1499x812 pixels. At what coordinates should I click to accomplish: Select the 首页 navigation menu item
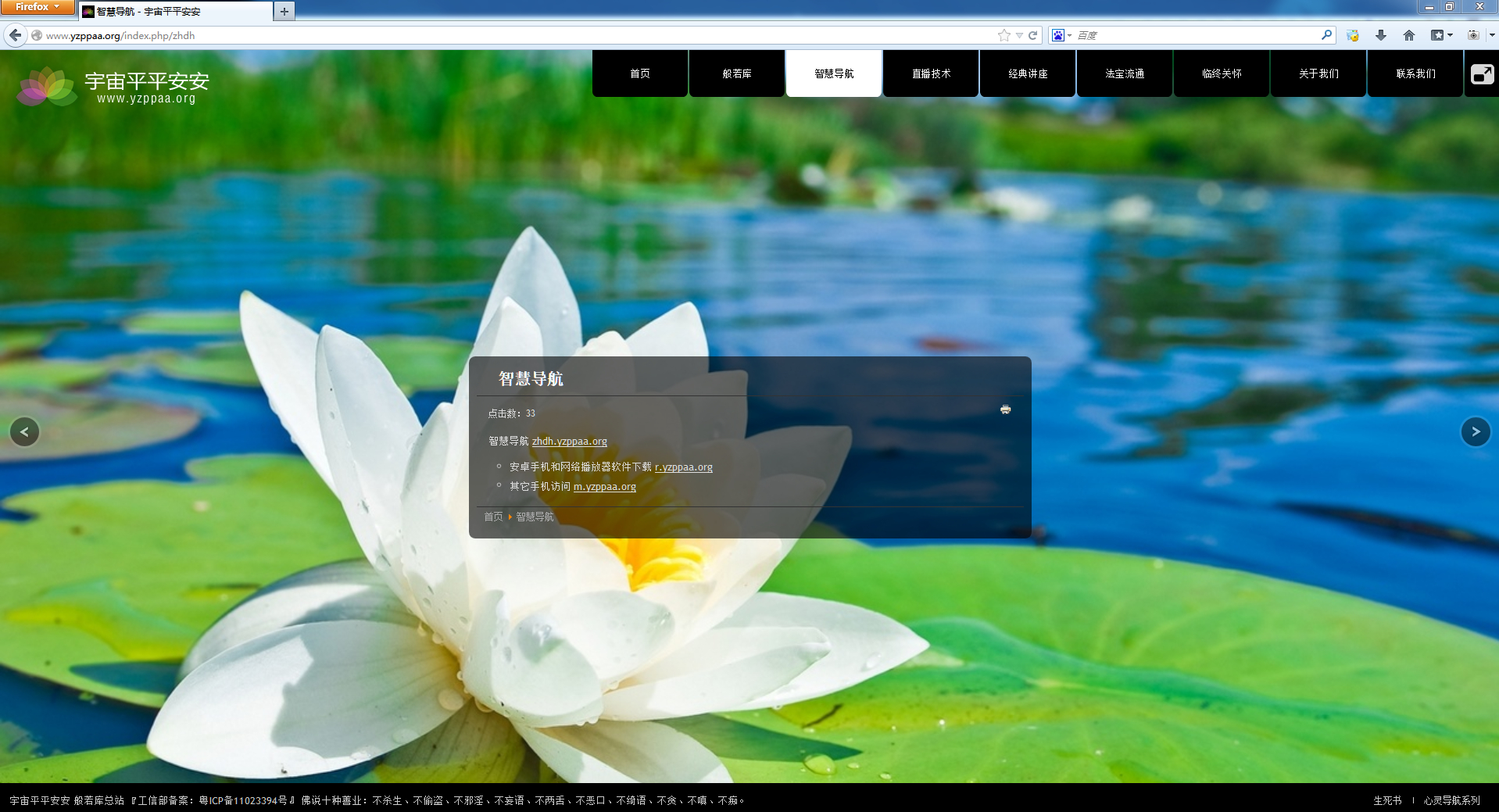click(x=640, y=73)
